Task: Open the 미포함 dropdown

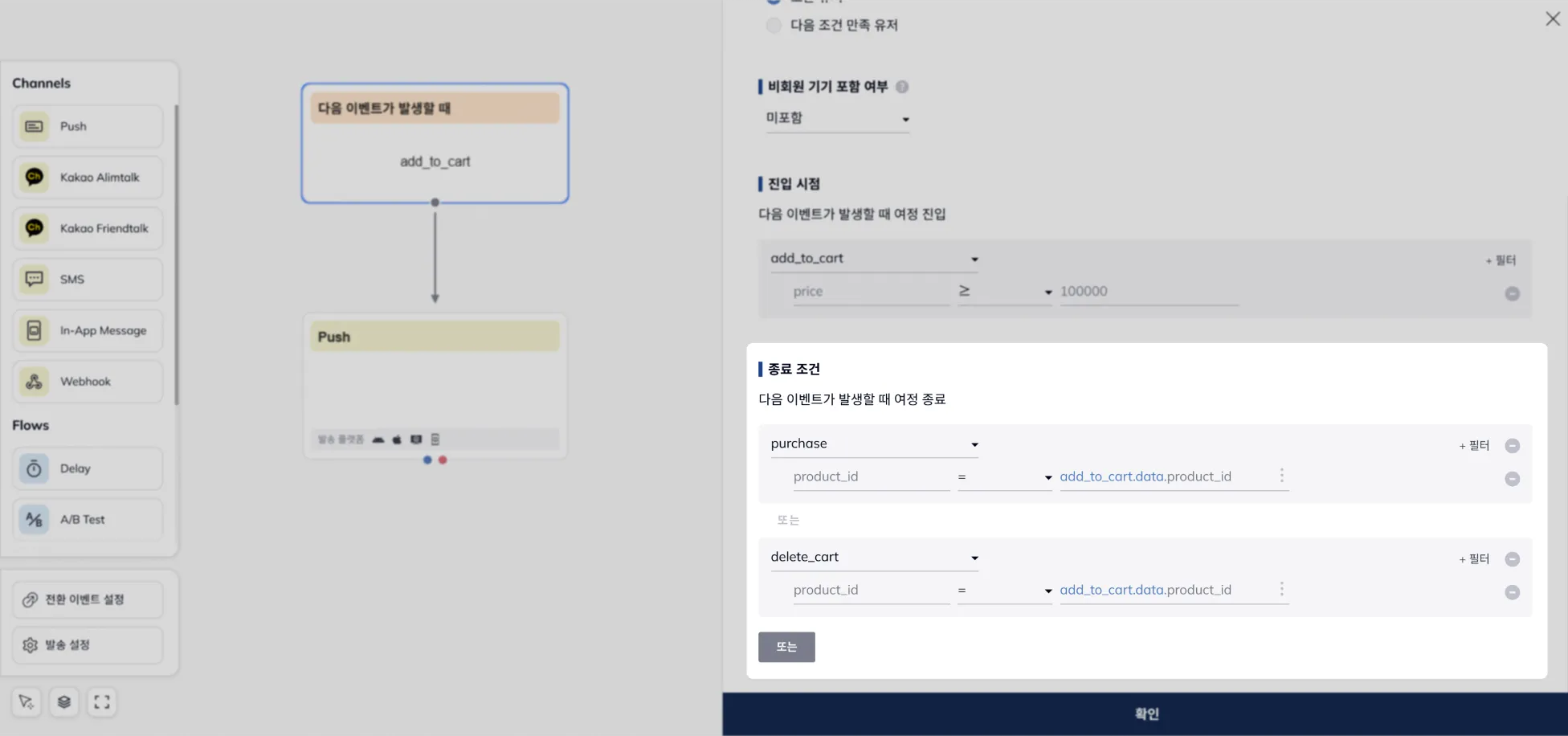Action: pyautogui.click(x=837, y=118)
